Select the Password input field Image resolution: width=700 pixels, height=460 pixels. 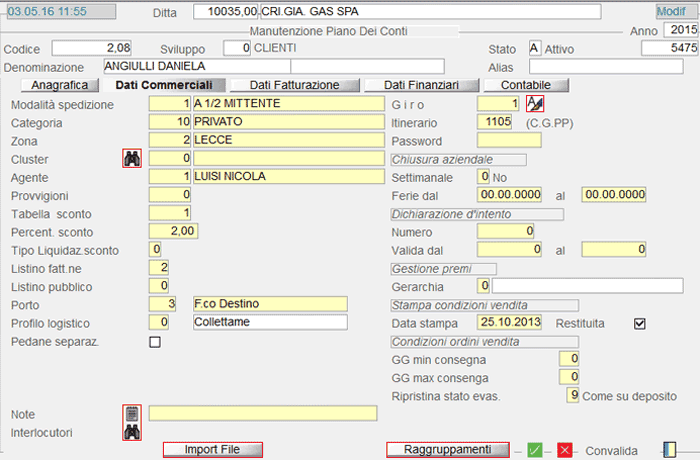pos(509,140)
